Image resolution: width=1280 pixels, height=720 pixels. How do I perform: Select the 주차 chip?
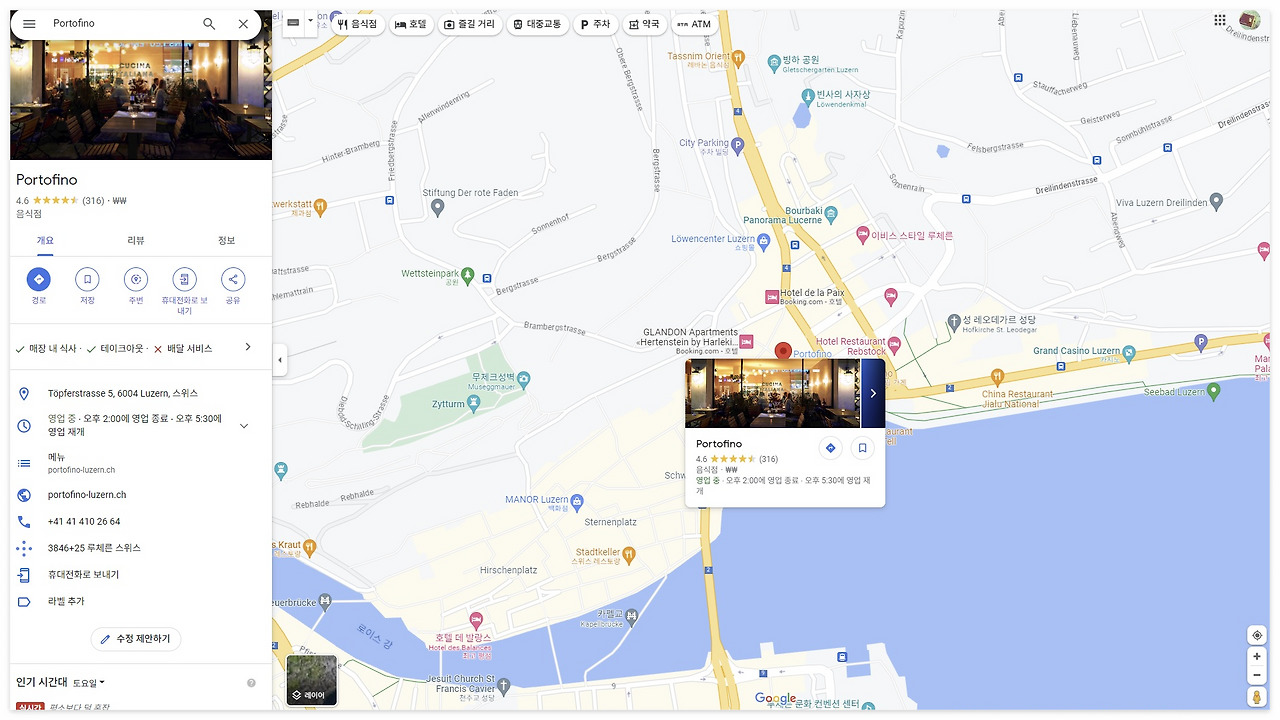pyautogui.click(x=596, y=24)
